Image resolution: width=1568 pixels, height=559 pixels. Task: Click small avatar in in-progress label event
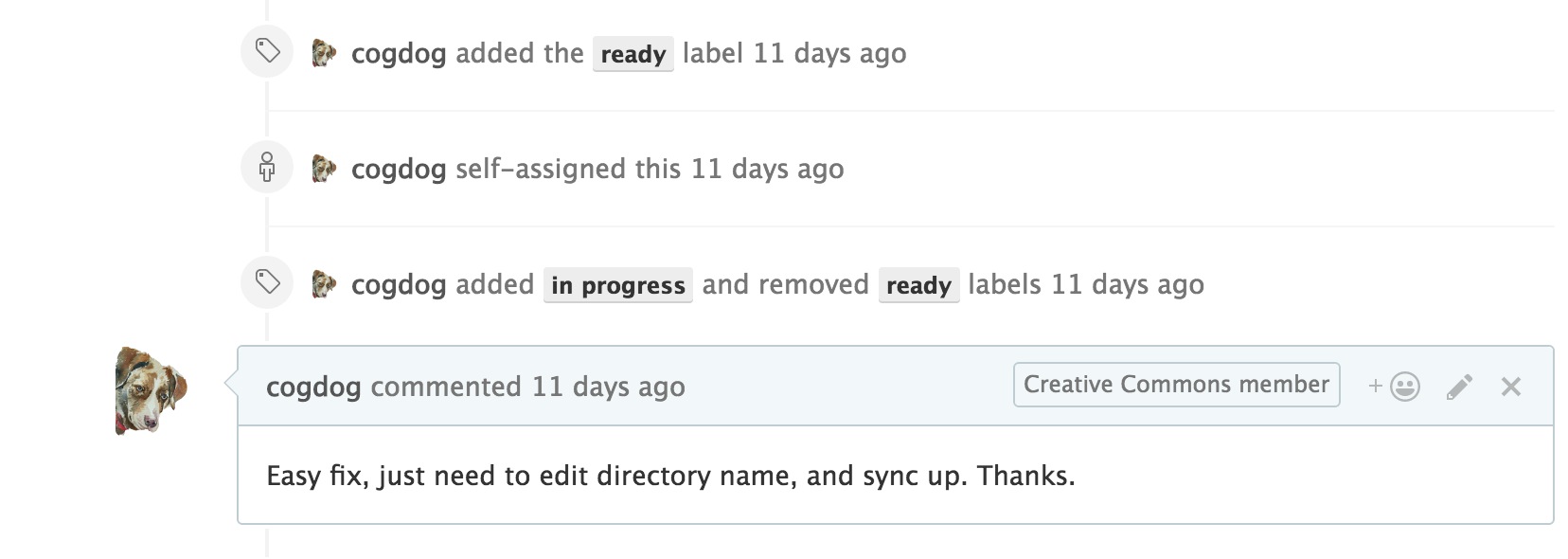point(324,284)
